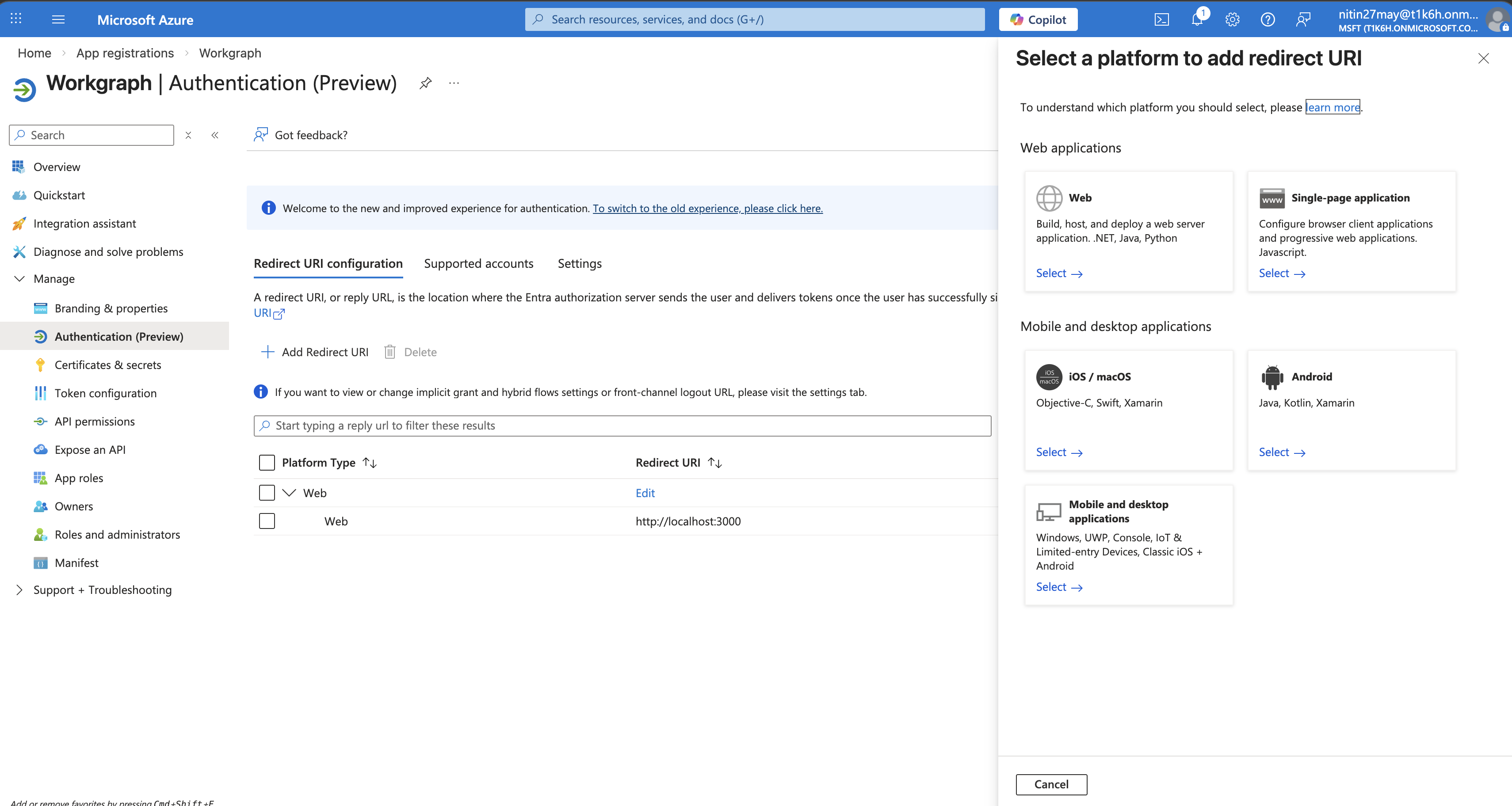Check the Platform Type header checkbox
Image resolution: width=1512 pixels, height=806 pixels.
click(267, 463)
